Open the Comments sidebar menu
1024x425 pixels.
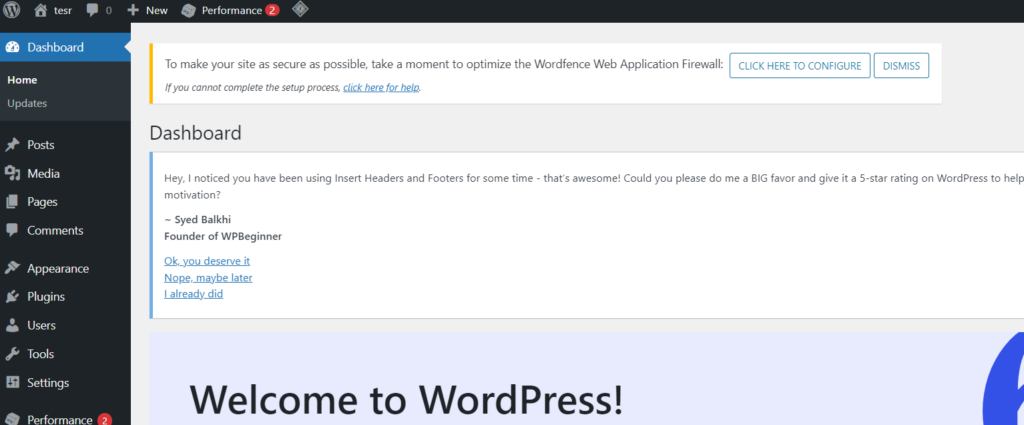(x=55, y=230)
